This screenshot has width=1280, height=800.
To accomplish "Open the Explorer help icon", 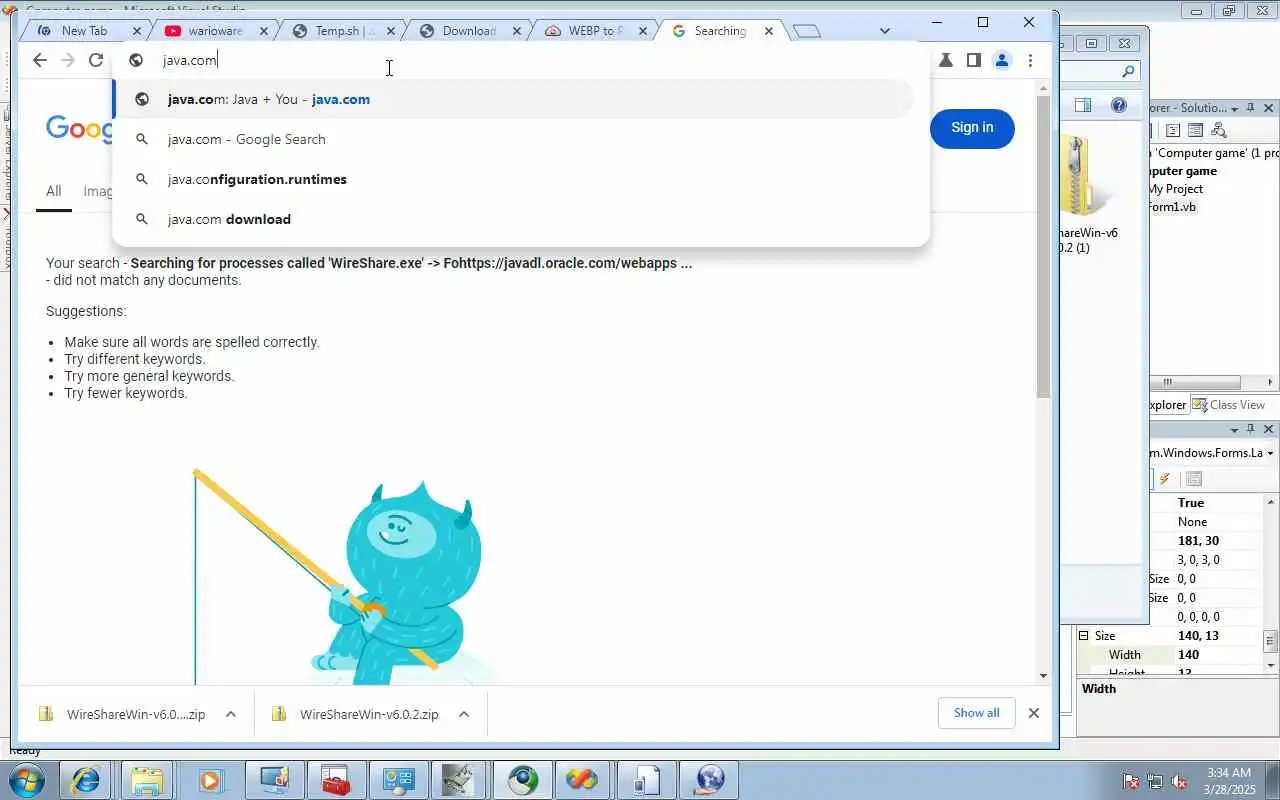I will tap(1119, 105).
